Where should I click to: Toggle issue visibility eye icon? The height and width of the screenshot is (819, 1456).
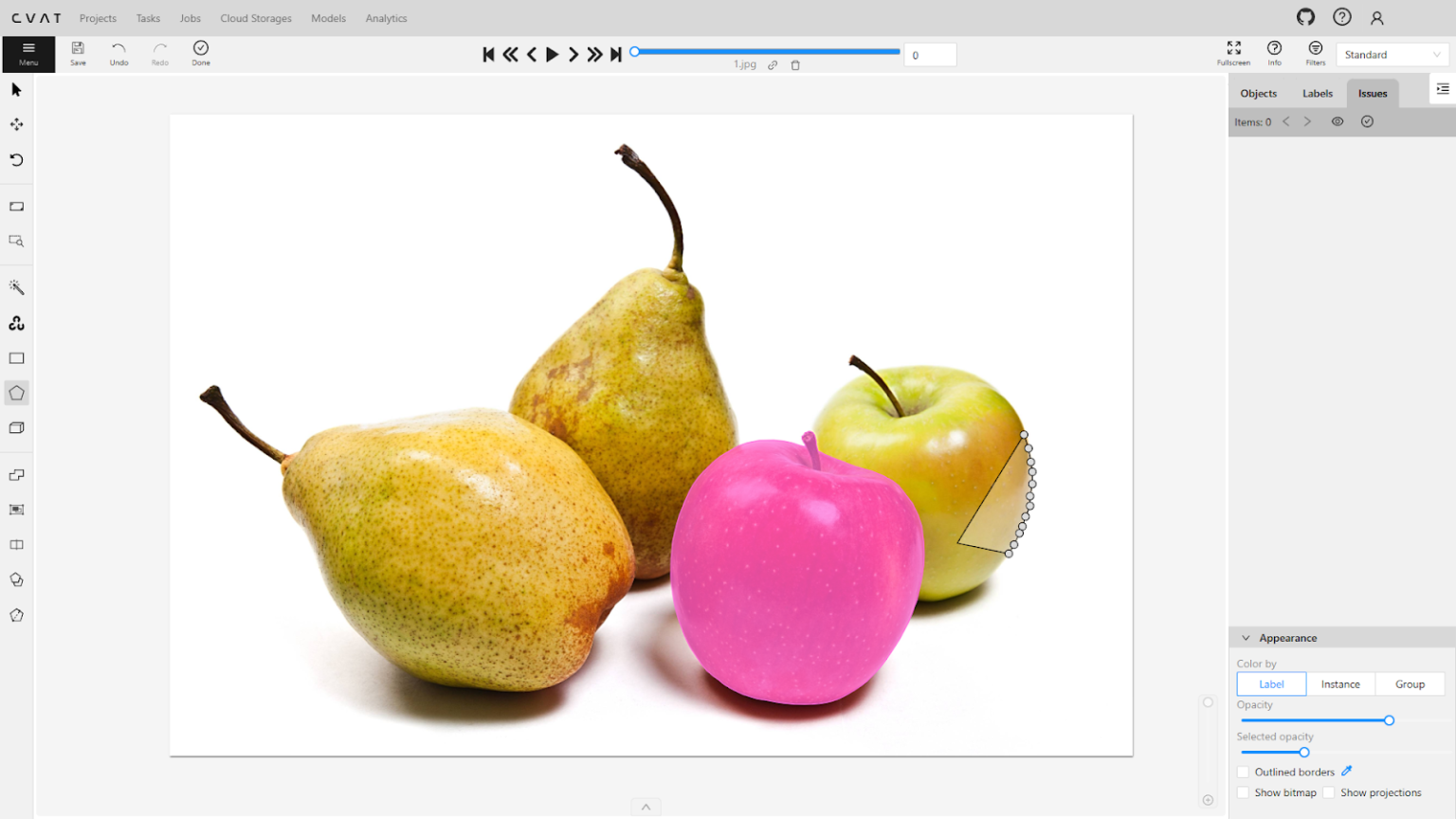(1338, 121)
